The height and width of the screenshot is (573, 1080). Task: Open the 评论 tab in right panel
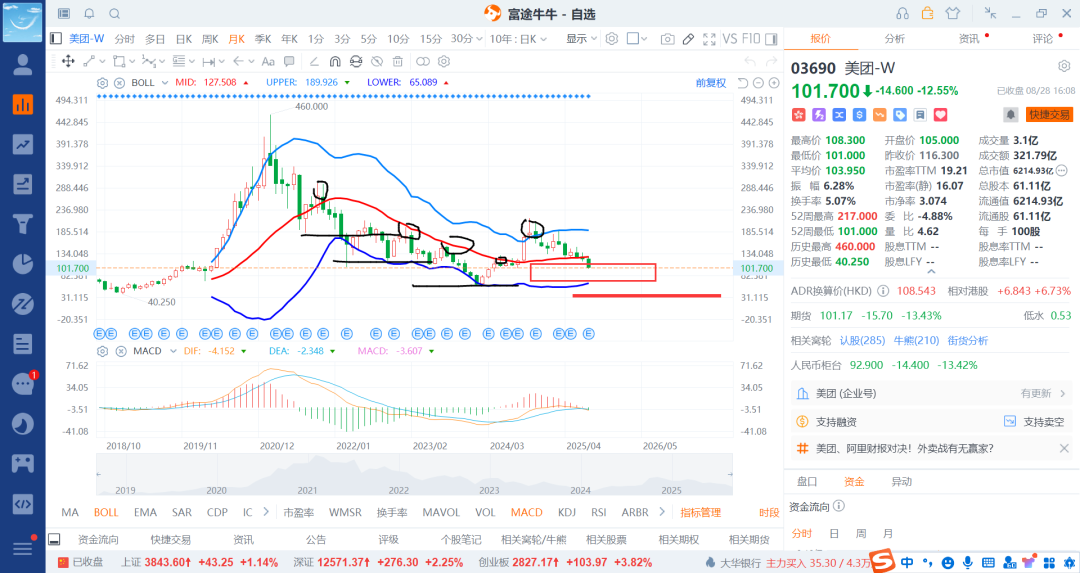[1043, 39]
